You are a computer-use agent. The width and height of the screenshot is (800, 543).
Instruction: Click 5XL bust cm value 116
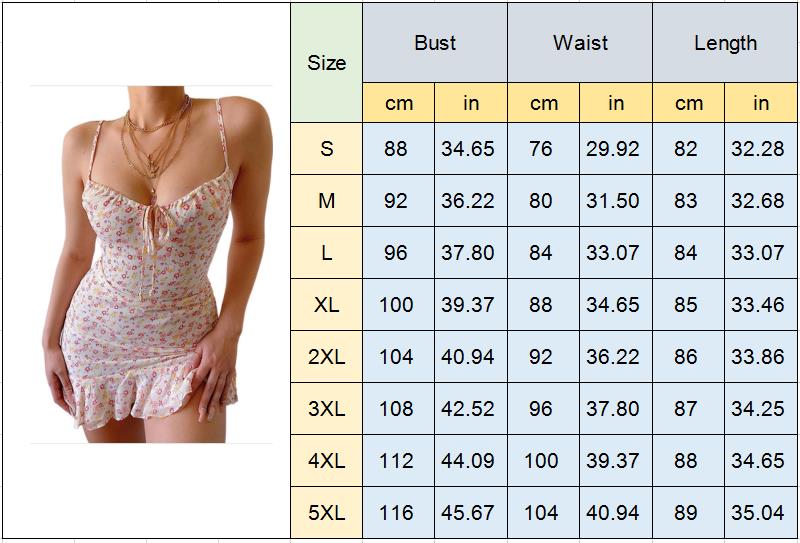click(x=397, y=513)
